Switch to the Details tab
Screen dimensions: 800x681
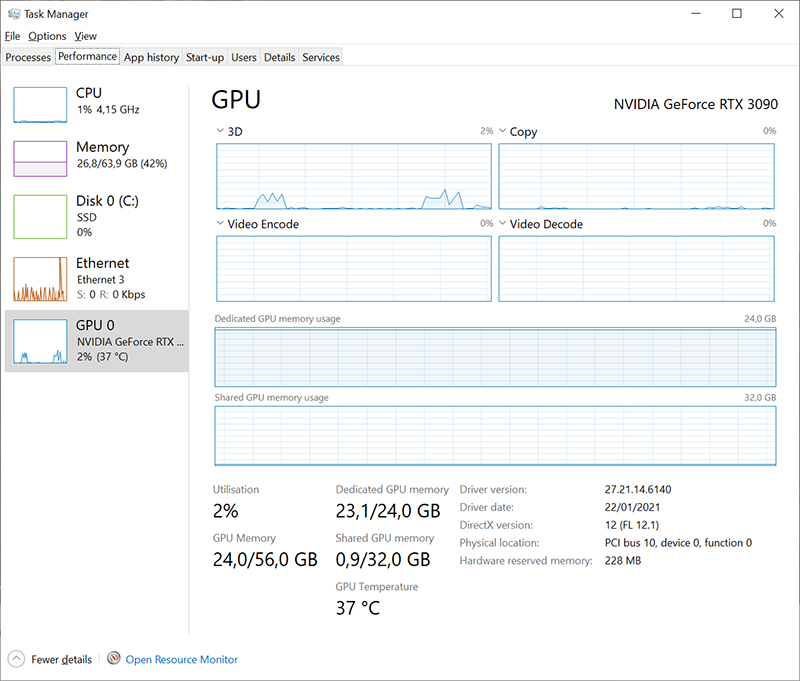280,57
